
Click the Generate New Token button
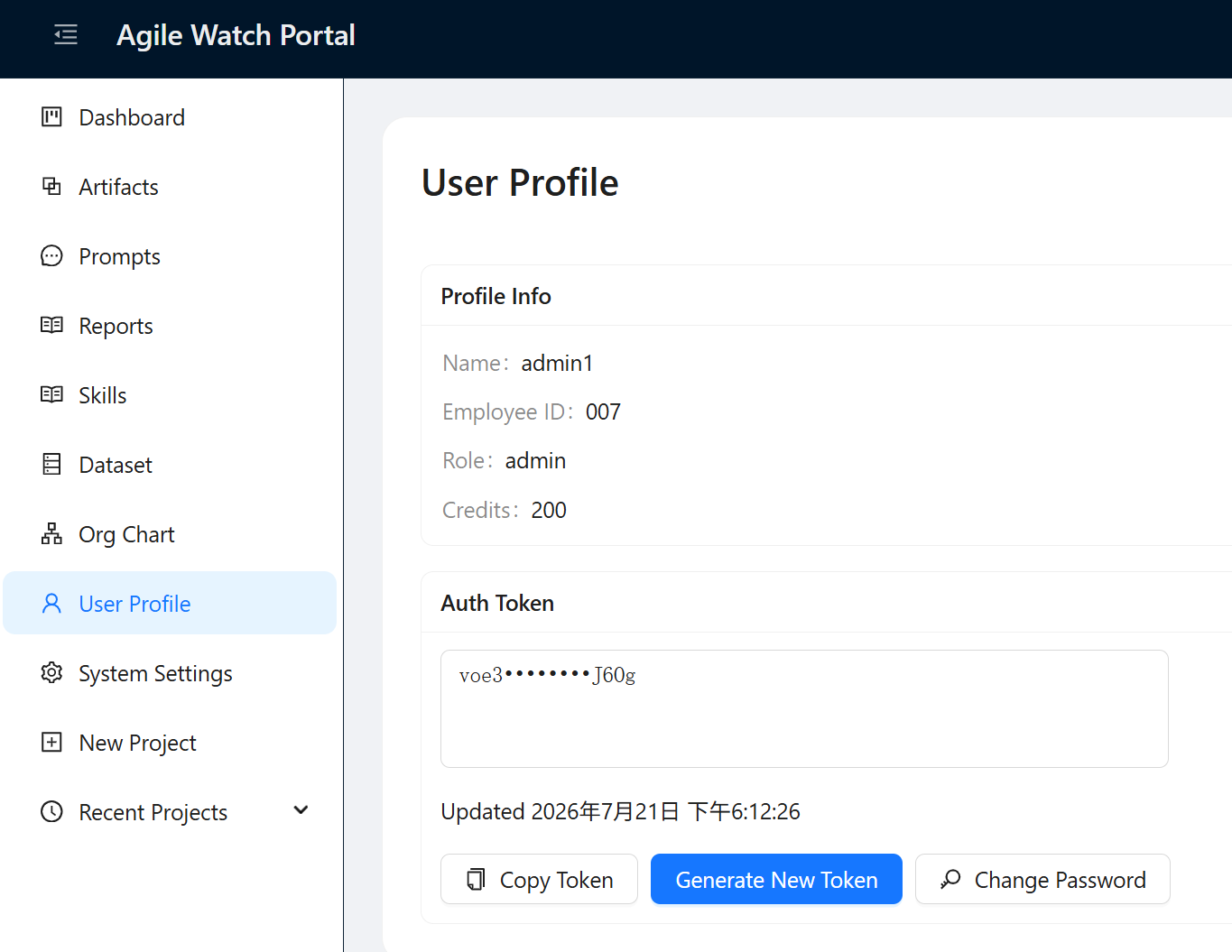click(776, 879)
